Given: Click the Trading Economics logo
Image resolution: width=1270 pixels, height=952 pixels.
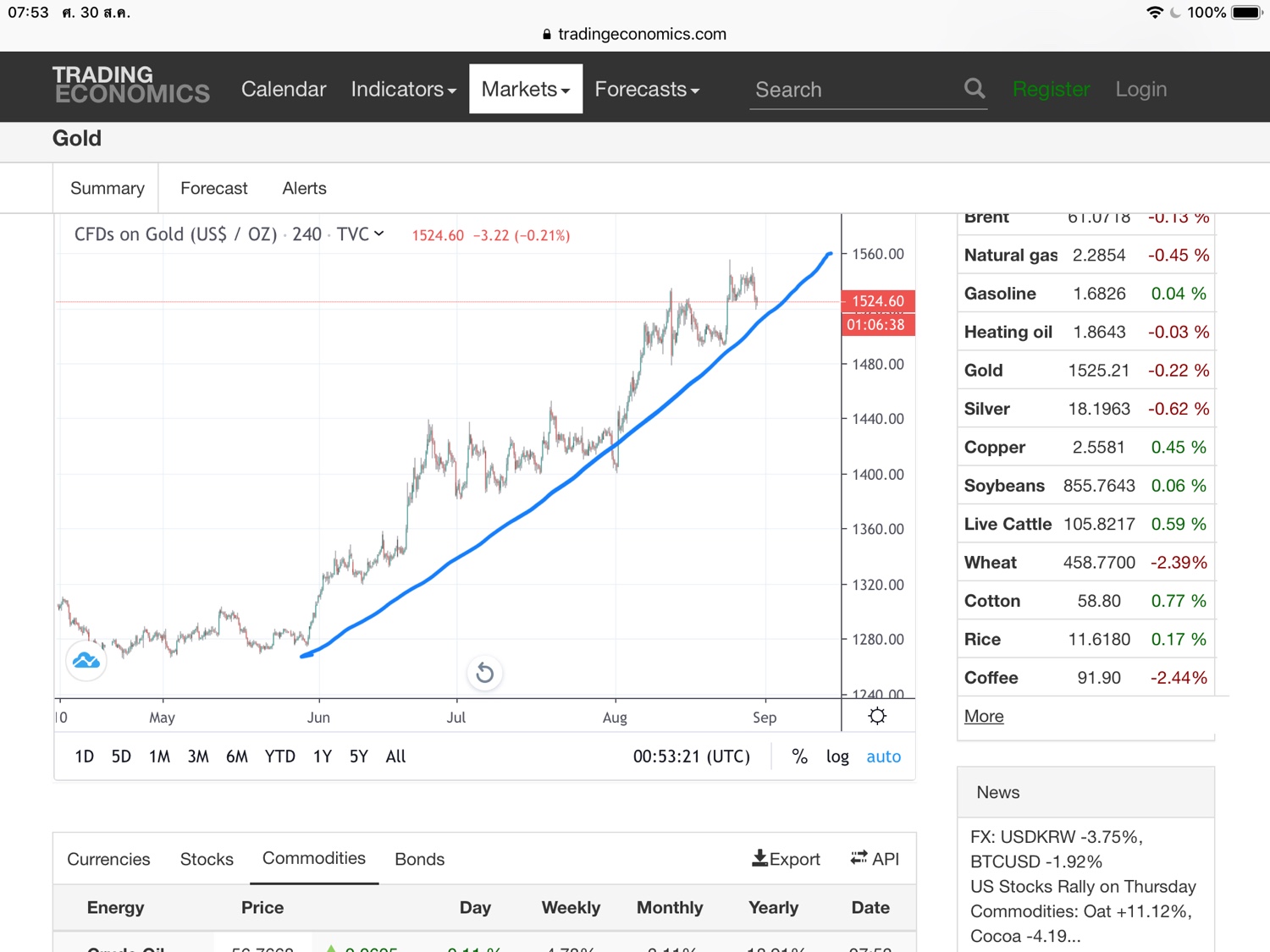Looking at the screenshot, I should coord(130,85).
